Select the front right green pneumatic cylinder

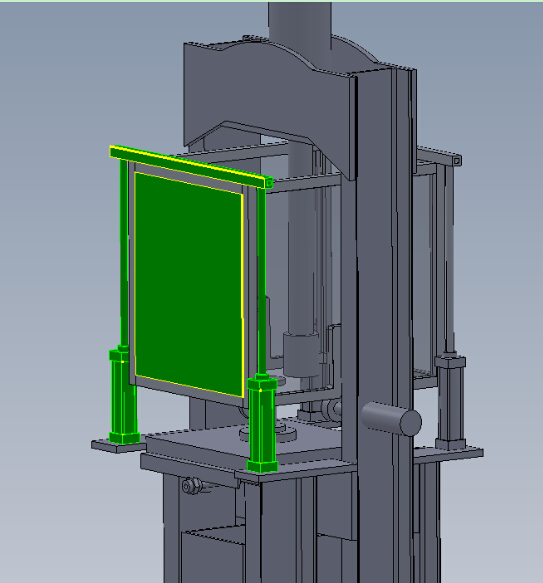point(262,424)
